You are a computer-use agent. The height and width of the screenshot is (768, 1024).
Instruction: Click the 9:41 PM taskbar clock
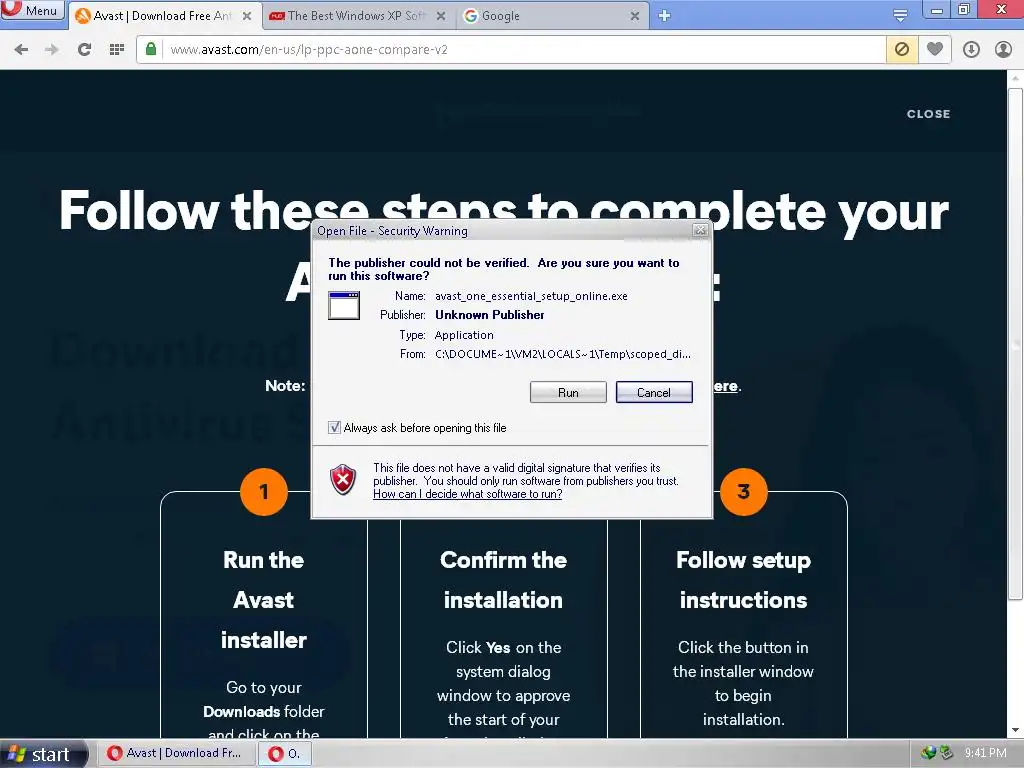[x=985, y=753]
